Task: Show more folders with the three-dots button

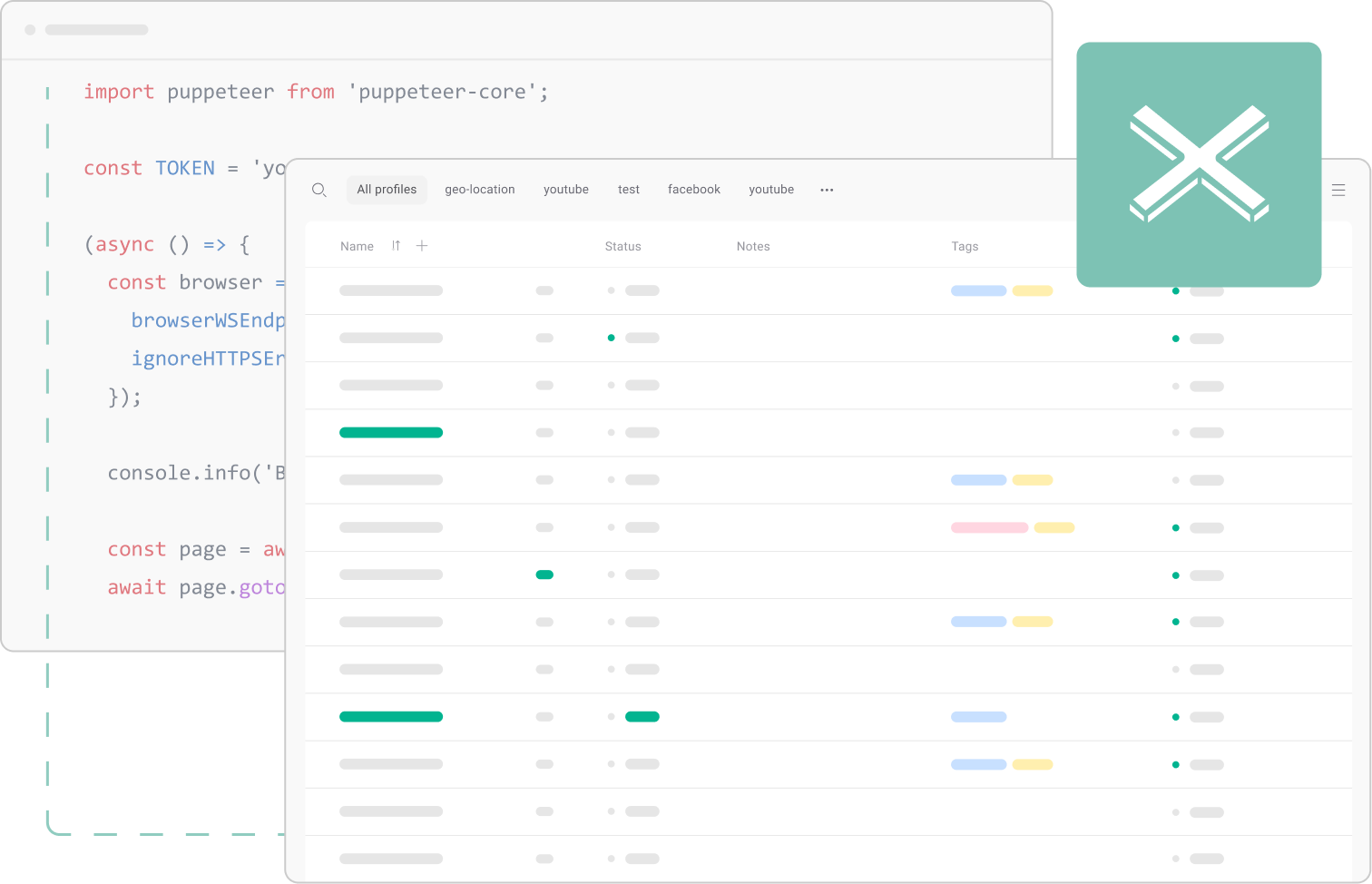Action: [827, 190]
